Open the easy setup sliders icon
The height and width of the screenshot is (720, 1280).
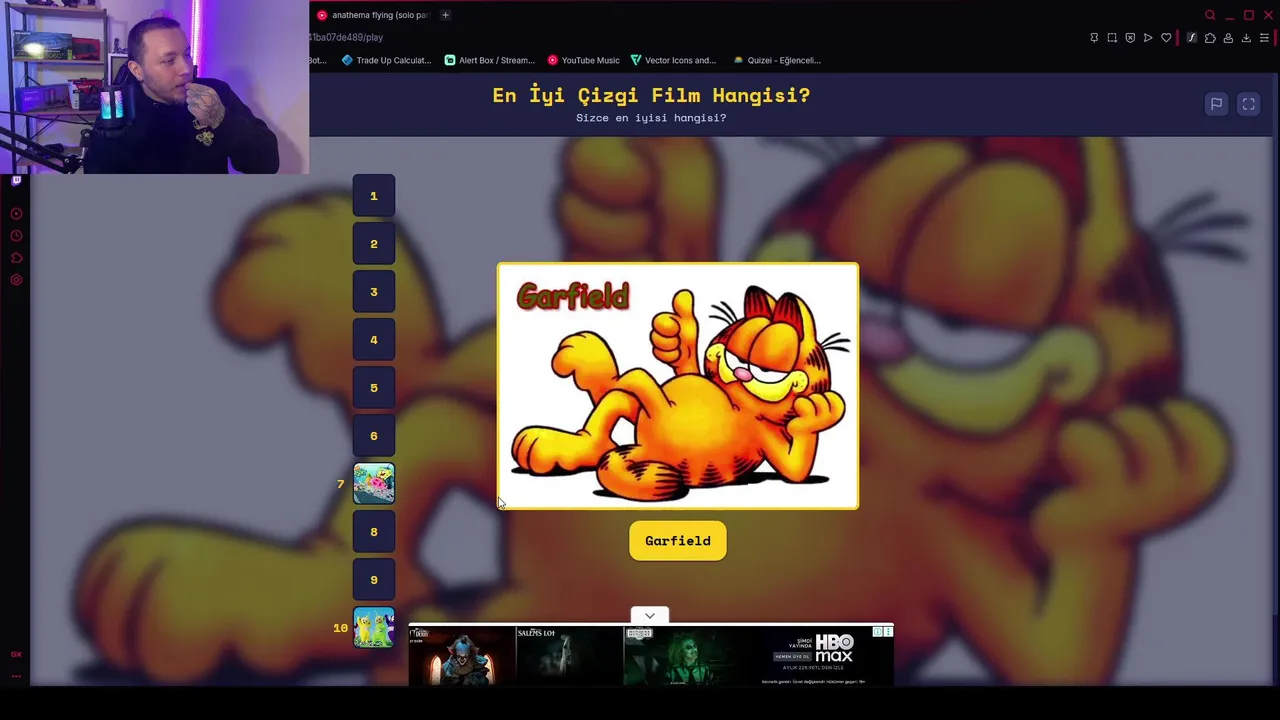point(1264,38)
